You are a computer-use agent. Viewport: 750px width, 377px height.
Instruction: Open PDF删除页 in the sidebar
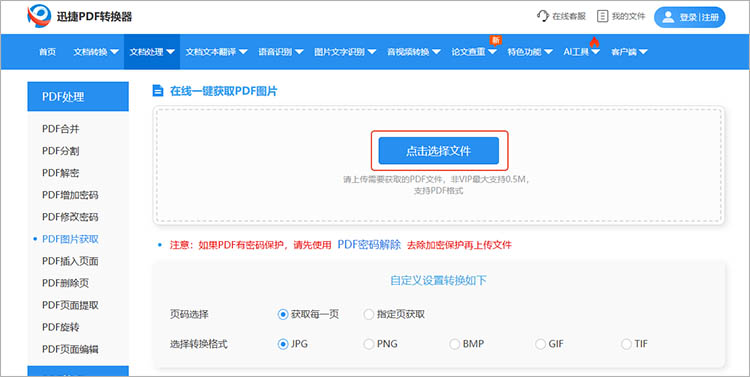pos(66,283)
